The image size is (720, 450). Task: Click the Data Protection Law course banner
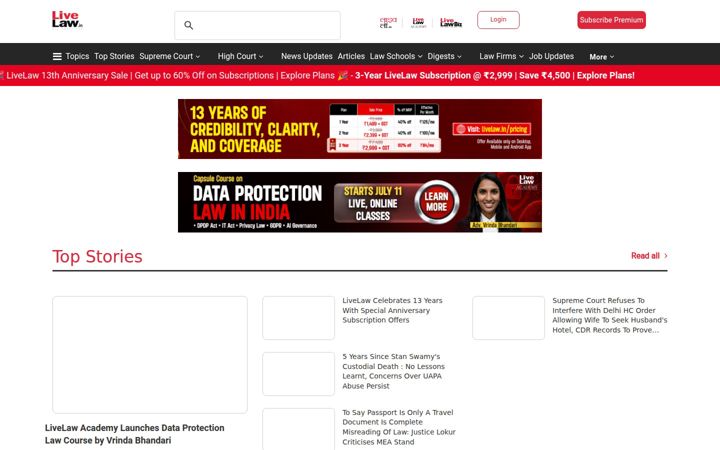pos(360,202)
